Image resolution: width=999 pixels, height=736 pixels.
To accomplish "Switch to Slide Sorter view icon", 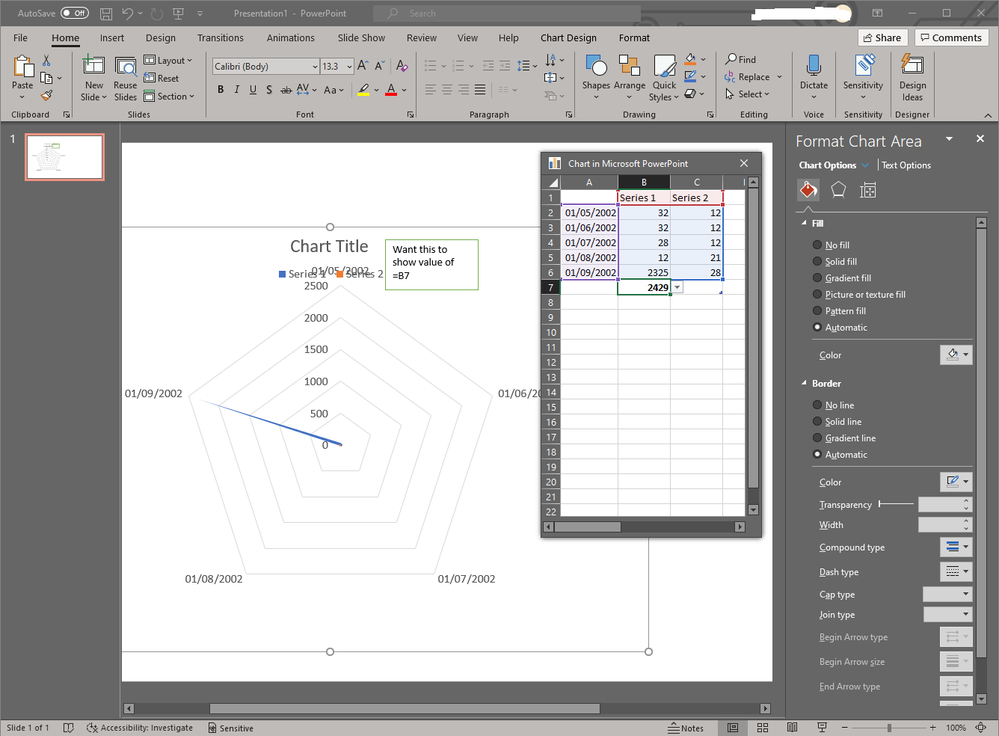I will 763,728.
